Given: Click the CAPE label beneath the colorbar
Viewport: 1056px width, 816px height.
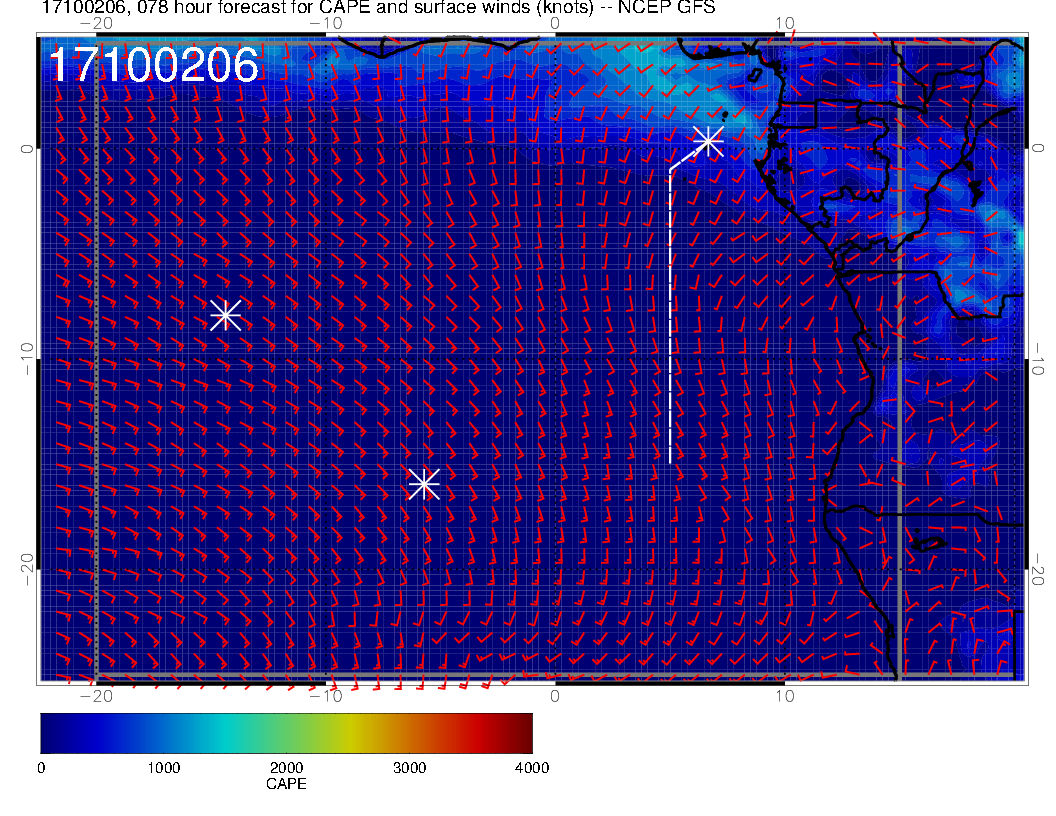Looking at the screenshot, I should click(286, 785).
